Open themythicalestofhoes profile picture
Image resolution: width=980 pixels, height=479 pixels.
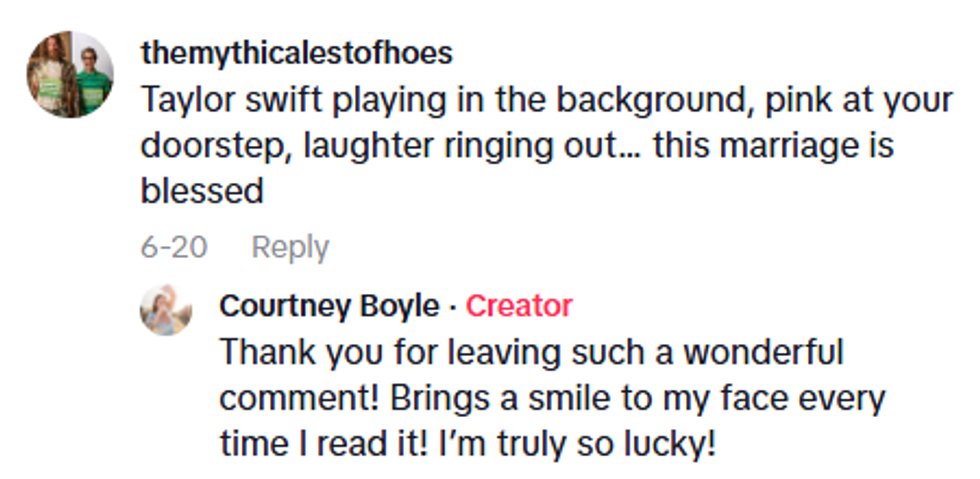(69, 75)
